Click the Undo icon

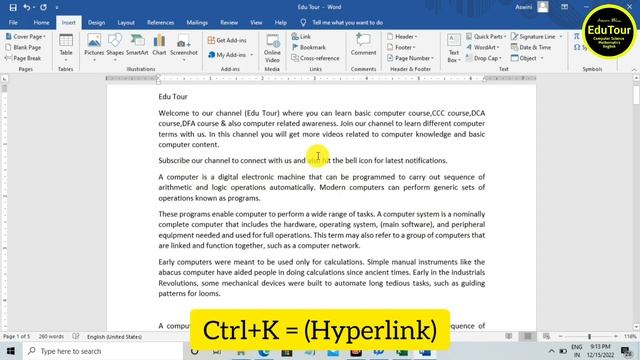[26, 7]
